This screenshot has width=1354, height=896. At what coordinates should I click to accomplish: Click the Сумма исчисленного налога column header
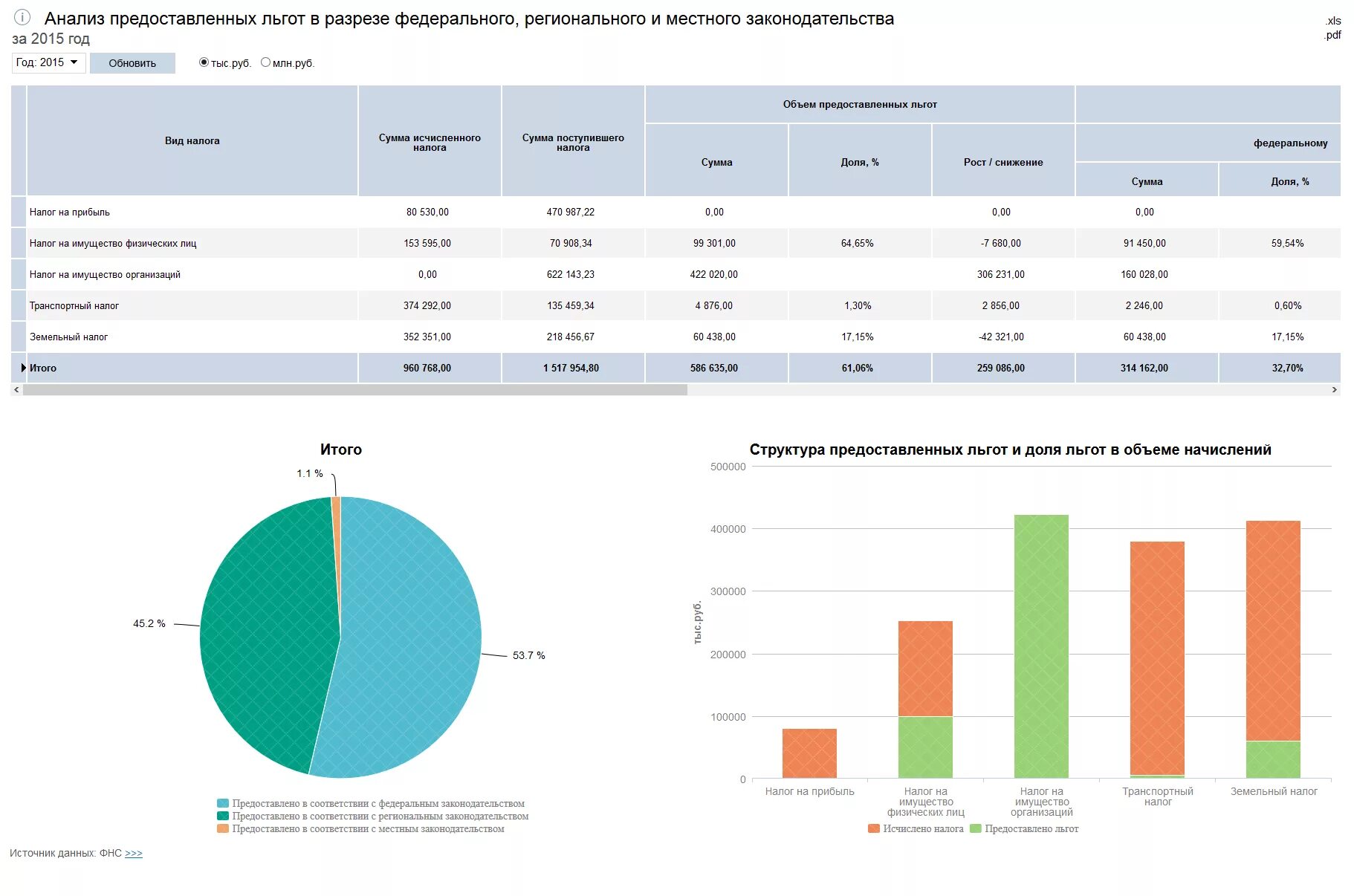(x=430, y=141)
